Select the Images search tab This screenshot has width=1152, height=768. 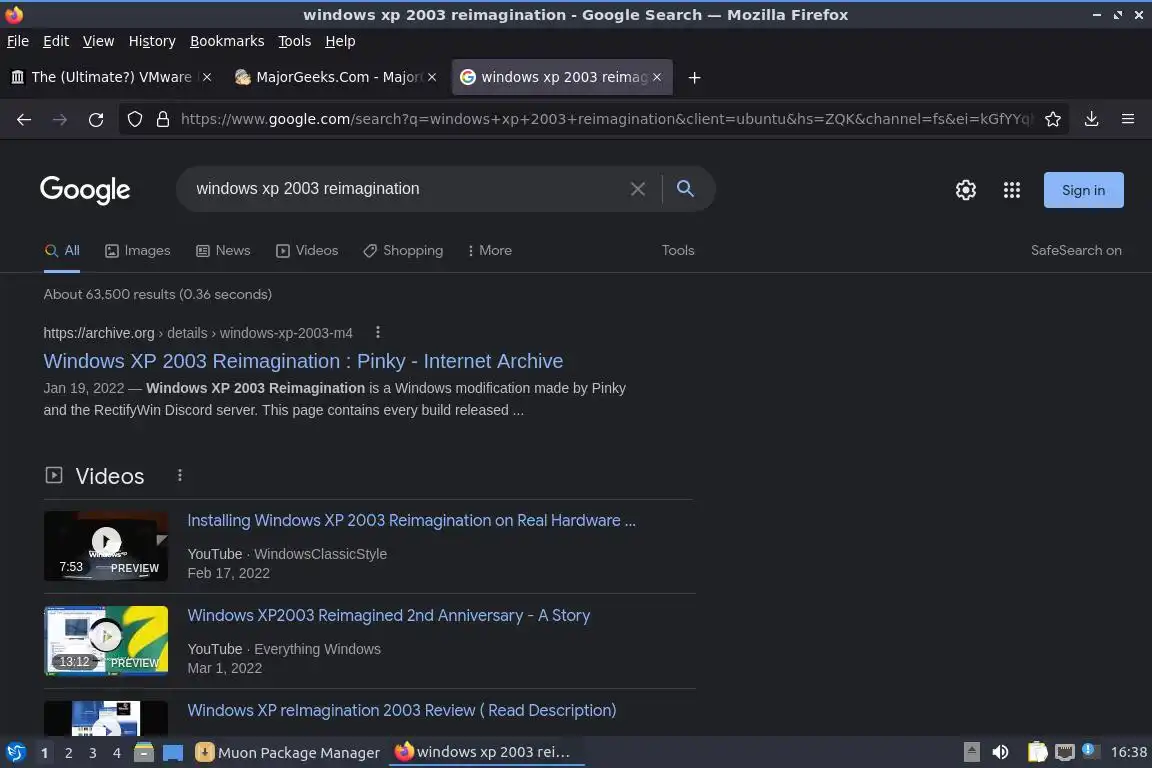[x=137, y=251]
